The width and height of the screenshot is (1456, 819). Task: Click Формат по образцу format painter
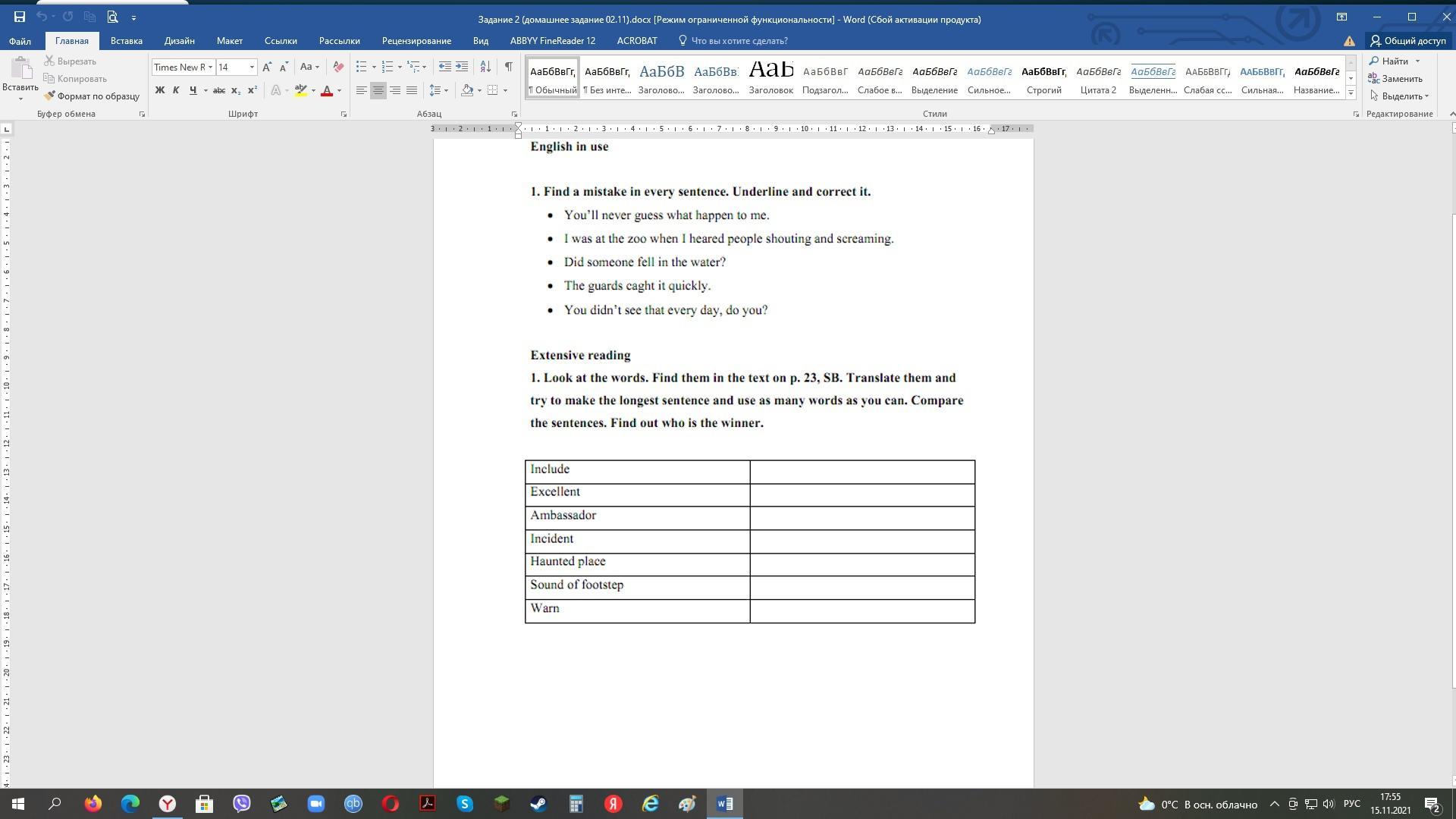coord(92,96)
